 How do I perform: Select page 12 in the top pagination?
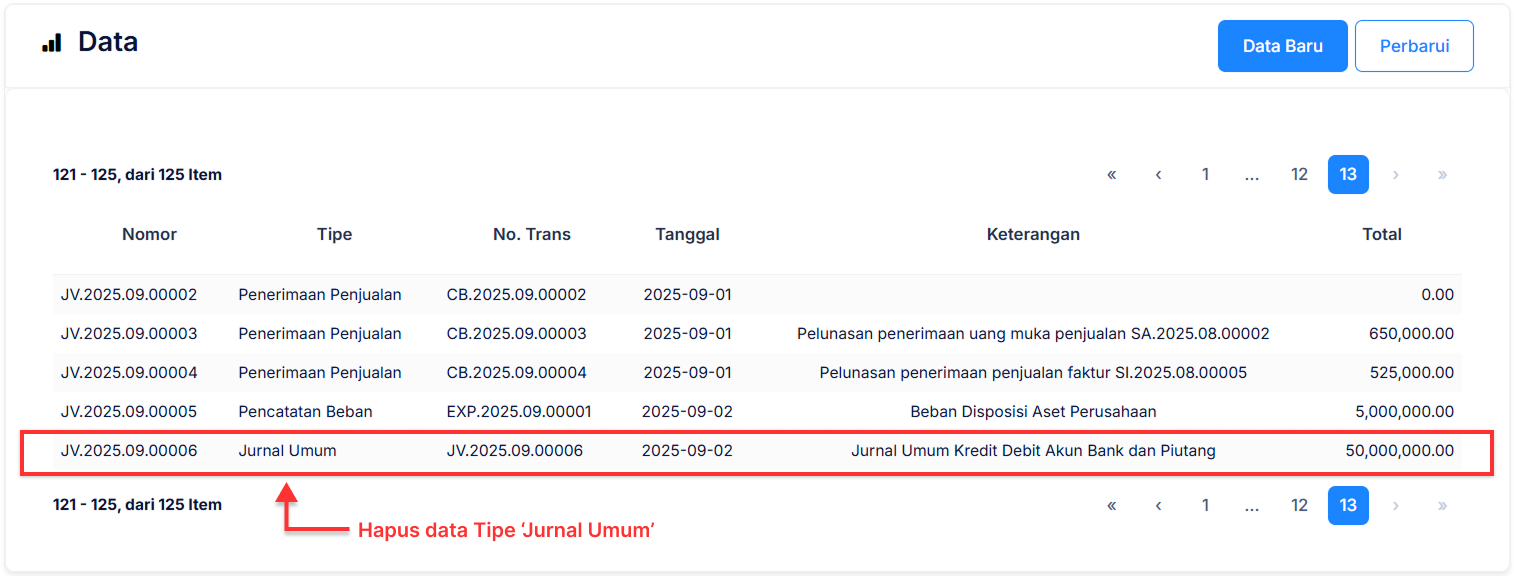point(1298,174)
